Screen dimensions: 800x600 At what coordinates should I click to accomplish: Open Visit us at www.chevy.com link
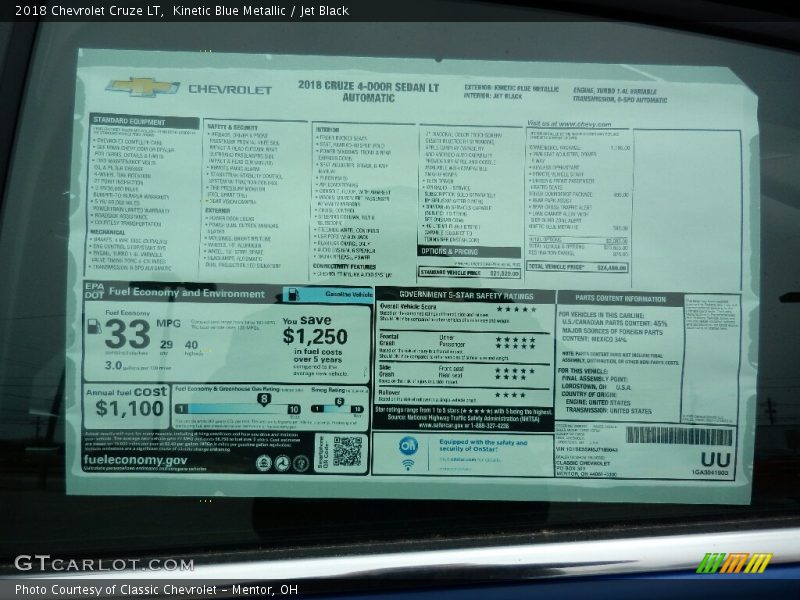569,123
